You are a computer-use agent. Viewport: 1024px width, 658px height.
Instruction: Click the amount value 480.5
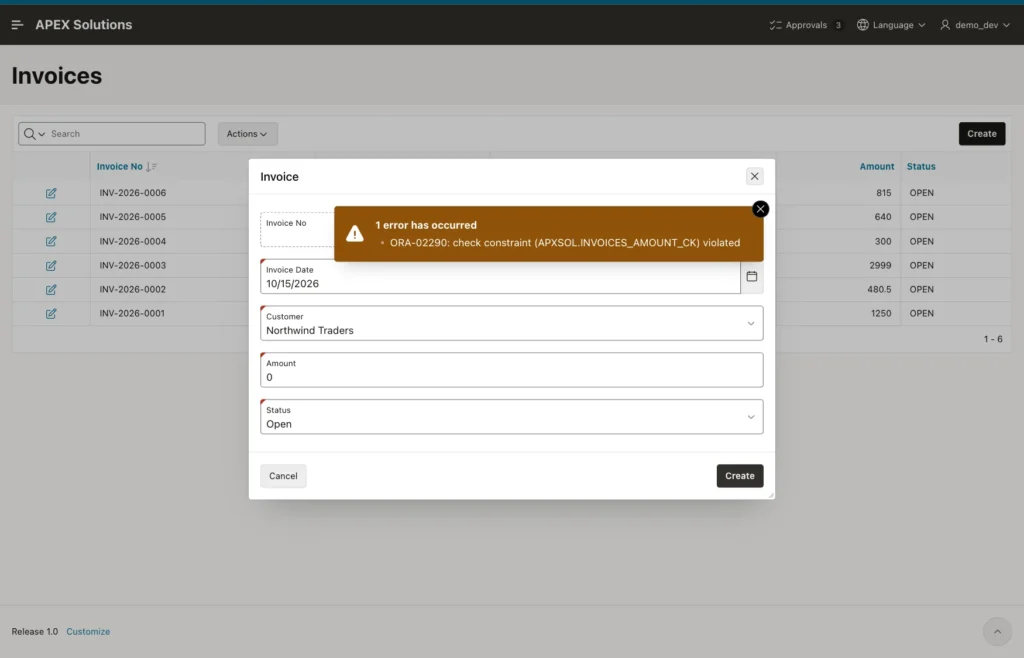879,289
